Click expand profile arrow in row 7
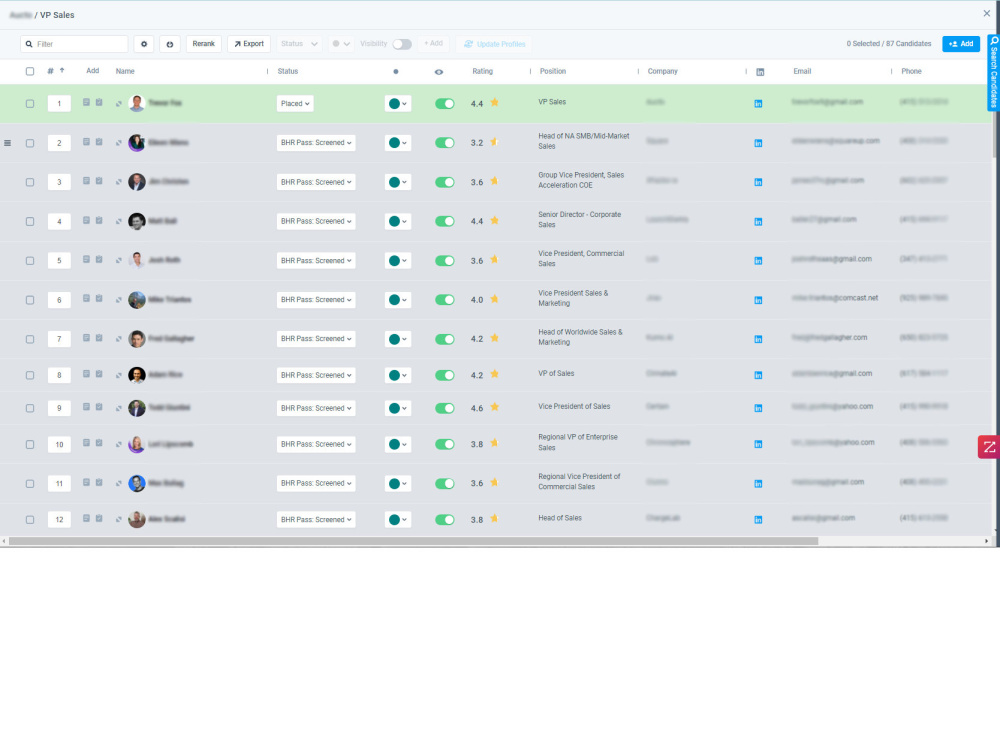 click(x=119, y=339)
